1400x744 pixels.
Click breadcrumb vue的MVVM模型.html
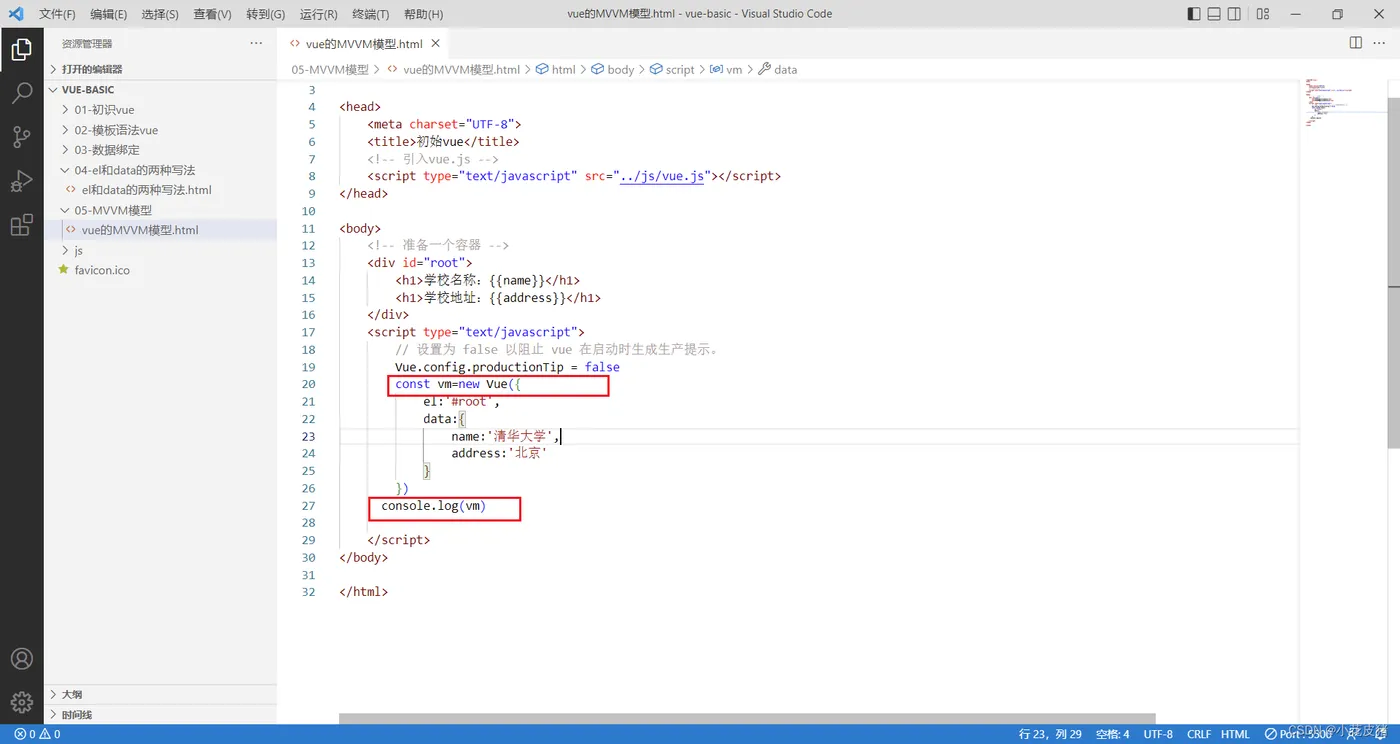[453, 70]
